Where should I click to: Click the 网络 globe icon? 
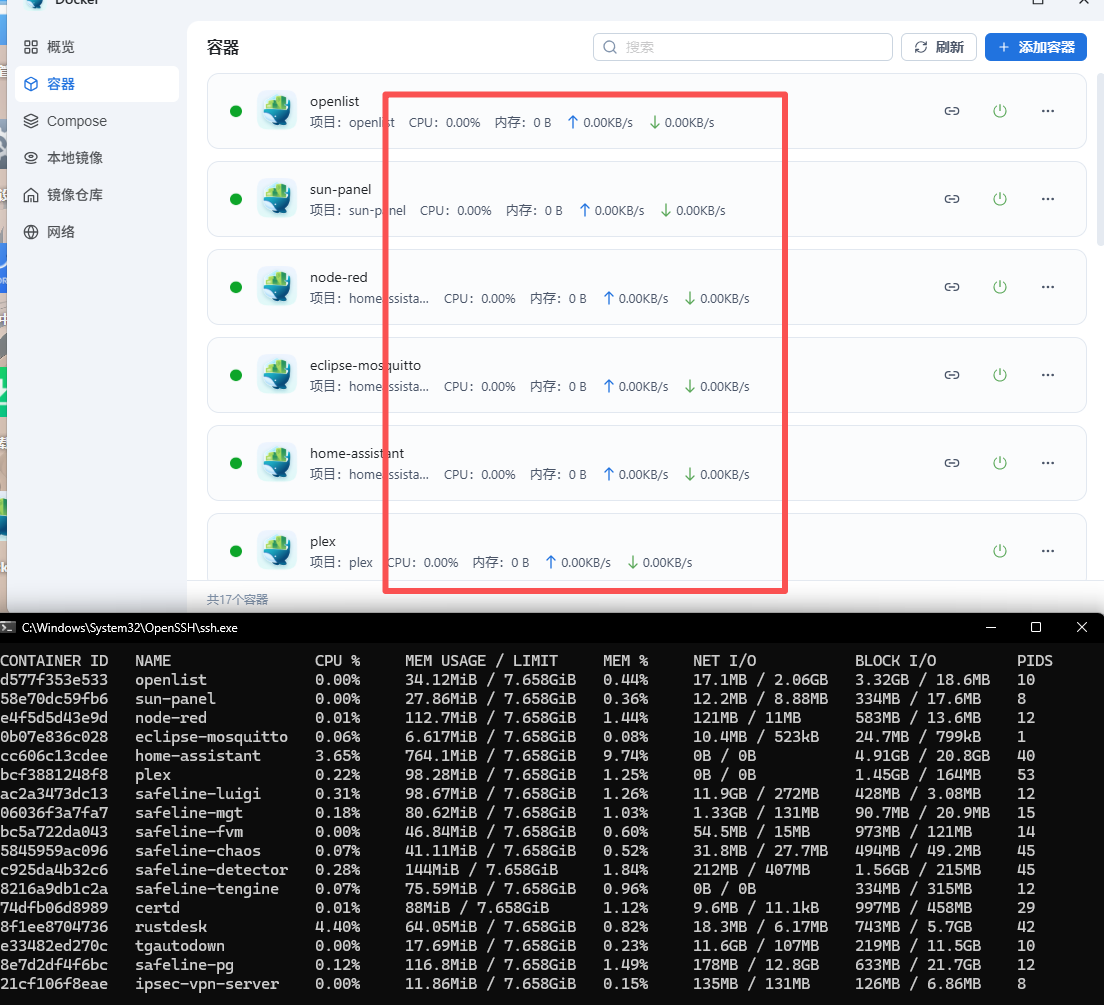pyautogui.click(x=31, y=232)
